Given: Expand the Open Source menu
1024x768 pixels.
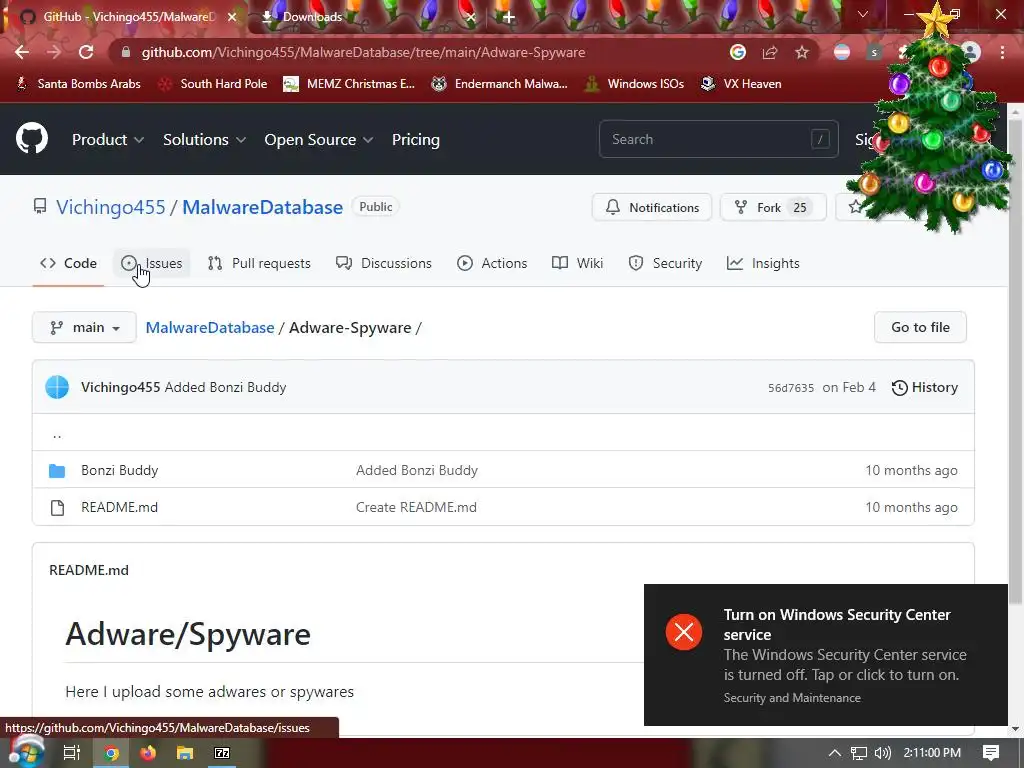Looking at the screenshot, I should [x=319, y=140].
